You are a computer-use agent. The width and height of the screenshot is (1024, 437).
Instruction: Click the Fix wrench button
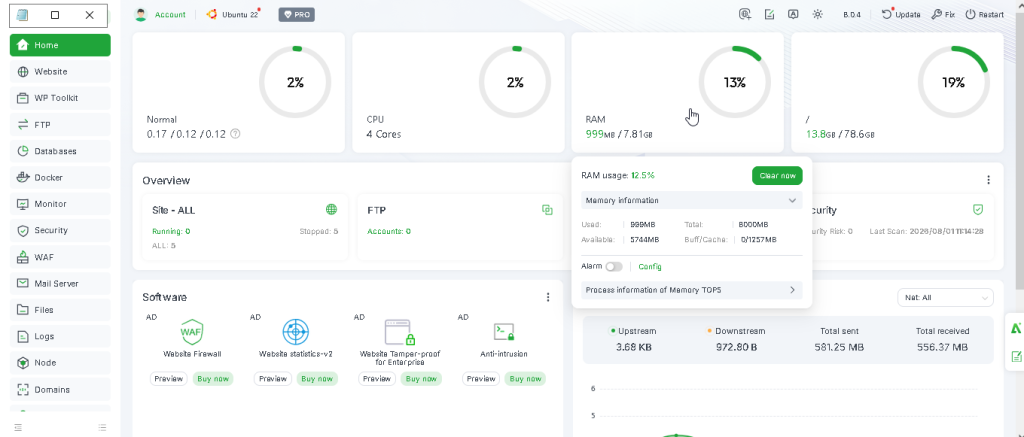pyautogui.click(x=943, y=14)
